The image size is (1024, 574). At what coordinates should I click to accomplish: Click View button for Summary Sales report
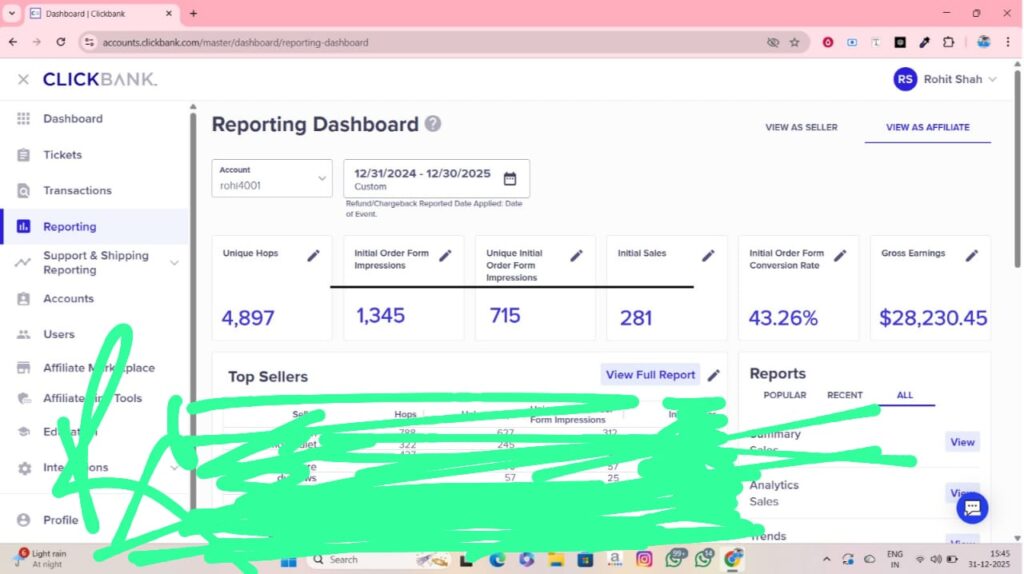tap(962, 442)
